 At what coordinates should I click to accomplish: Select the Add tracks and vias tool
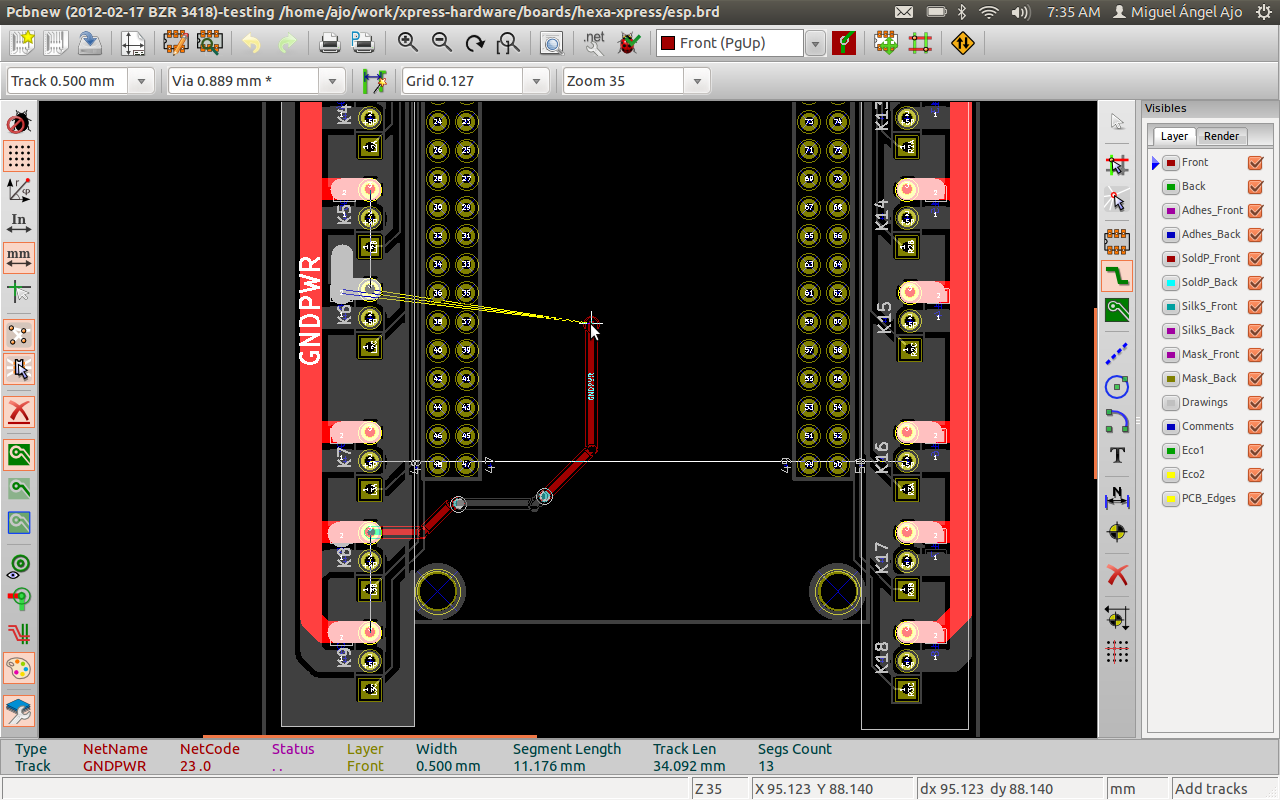1117,275
